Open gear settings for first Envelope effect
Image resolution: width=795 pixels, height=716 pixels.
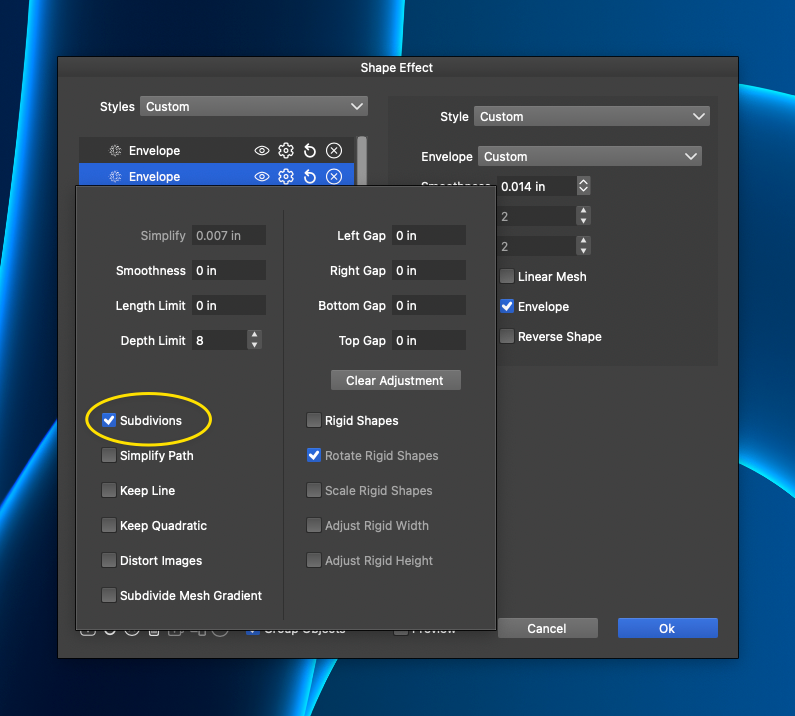[286, 151]
